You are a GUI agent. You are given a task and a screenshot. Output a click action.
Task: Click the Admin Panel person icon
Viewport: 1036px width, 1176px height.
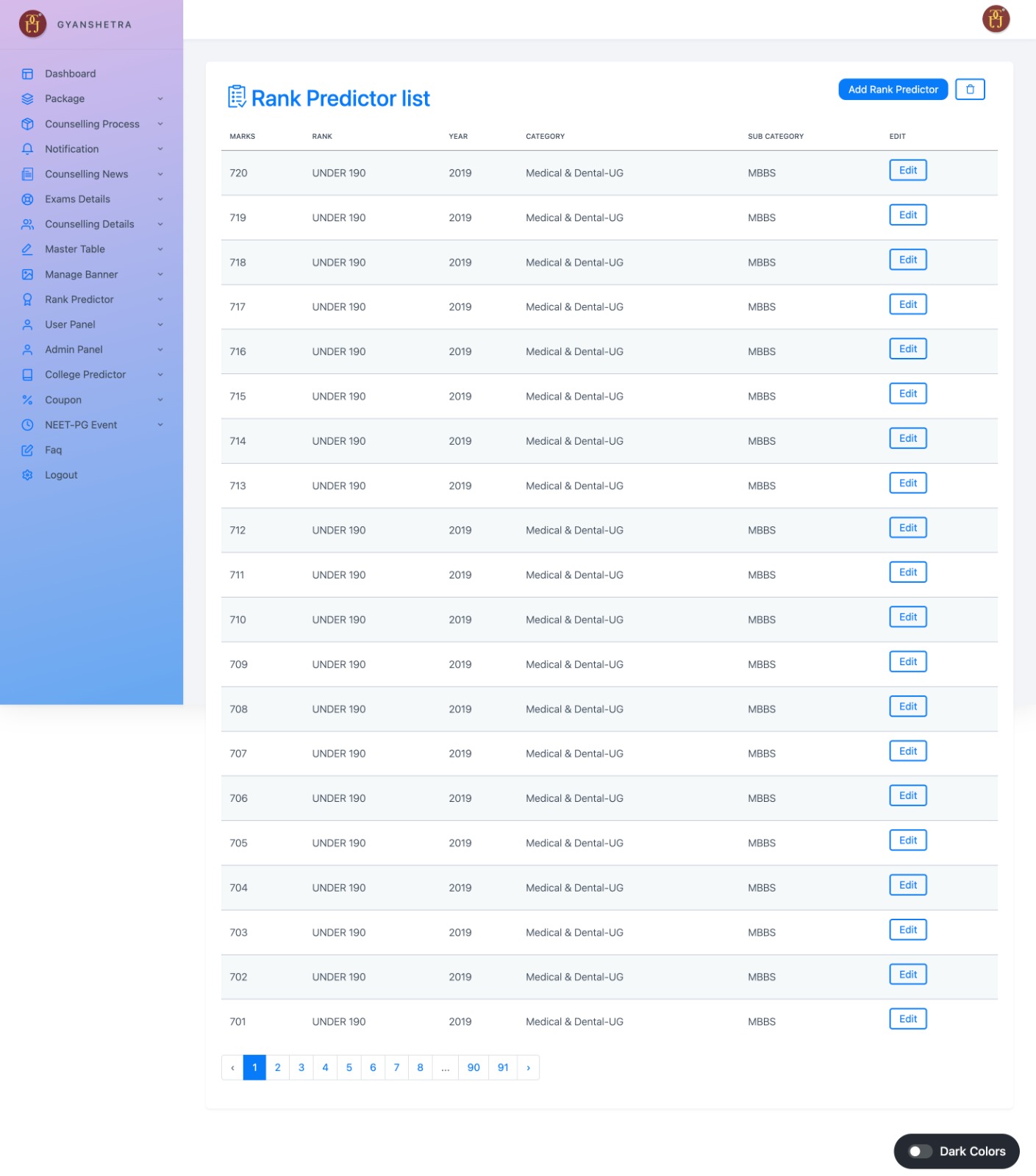click(27, 349)
